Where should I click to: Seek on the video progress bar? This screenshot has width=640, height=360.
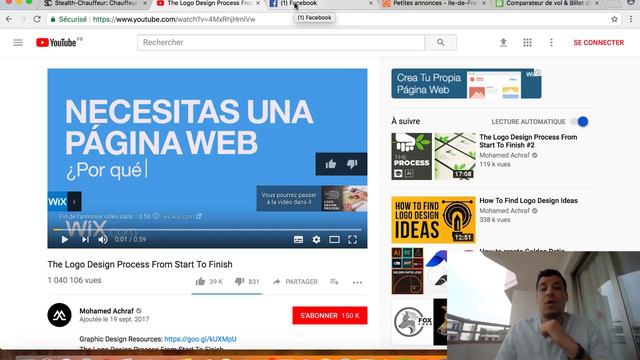pyautogui.click(x=207, y=229)
